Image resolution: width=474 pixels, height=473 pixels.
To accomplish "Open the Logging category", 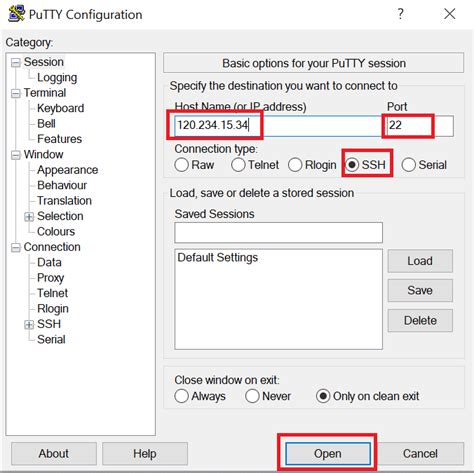I will (x=57, y=77).
